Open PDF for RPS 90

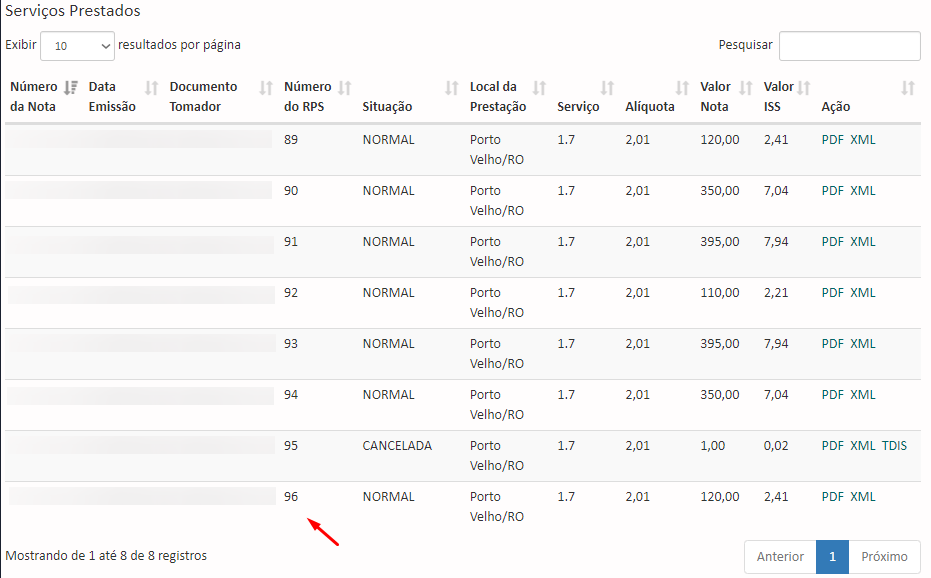(832, 191)
